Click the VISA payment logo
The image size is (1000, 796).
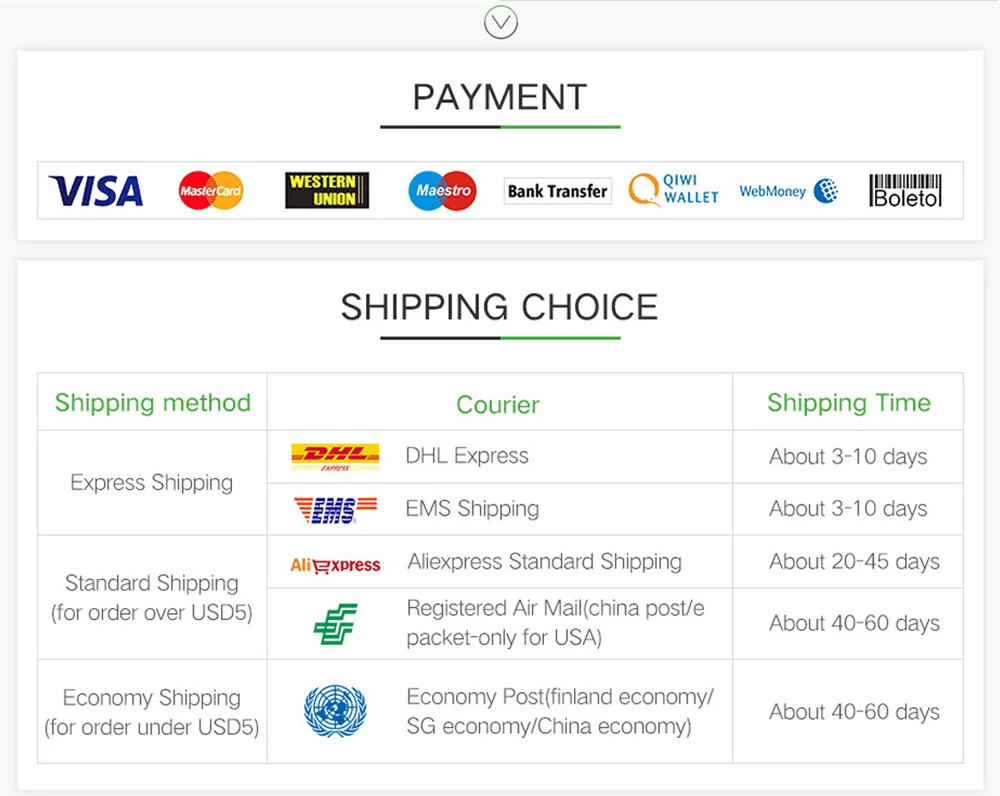[x=96, y=191]
